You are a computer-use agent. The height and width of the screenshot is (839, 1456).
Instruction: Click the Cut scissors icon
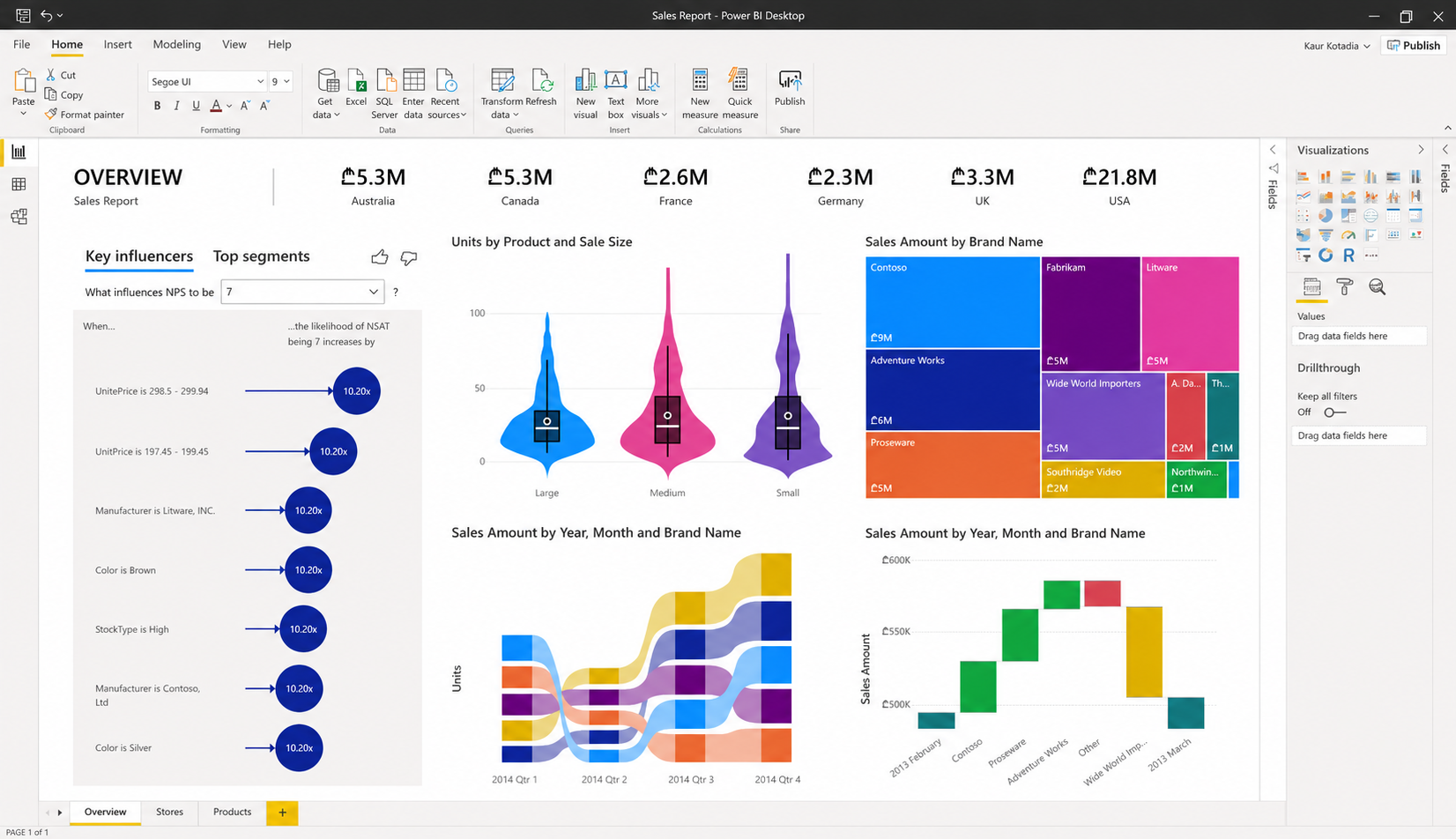[50, 75]
